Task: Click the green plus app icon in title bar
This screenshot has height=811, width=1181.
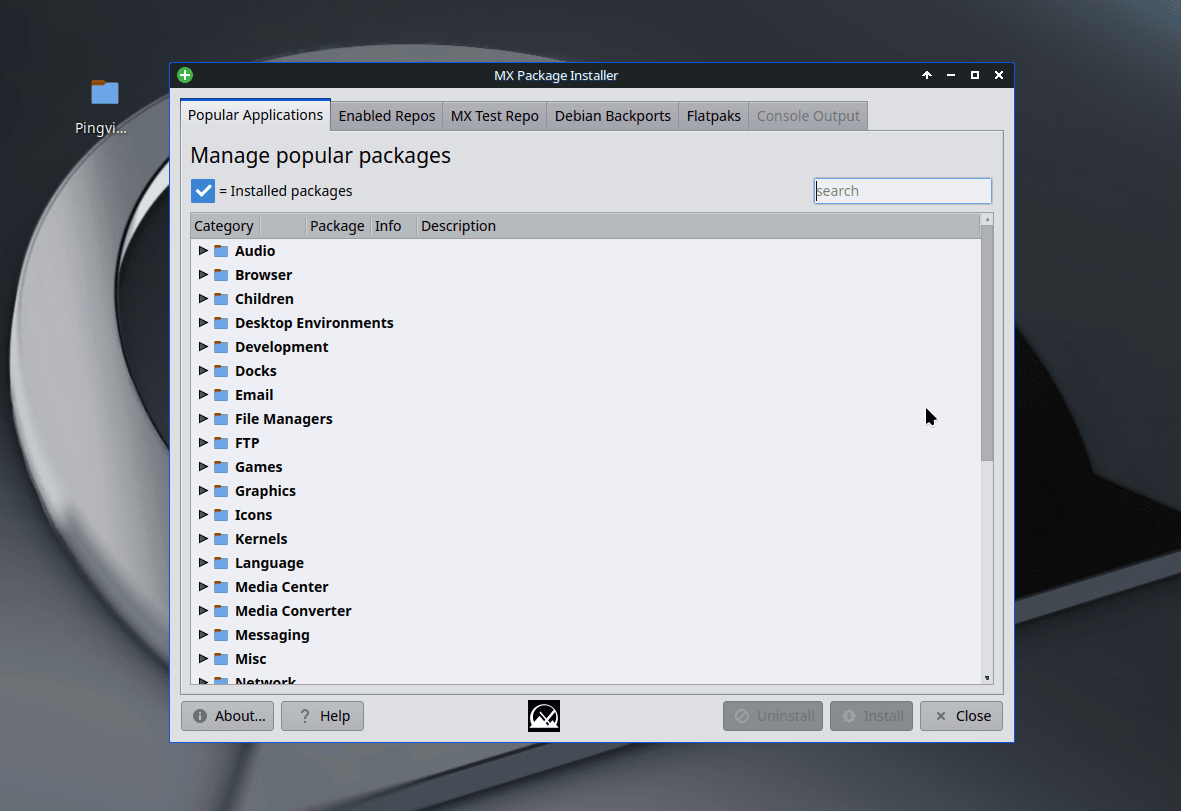Action: pos(185,75)
